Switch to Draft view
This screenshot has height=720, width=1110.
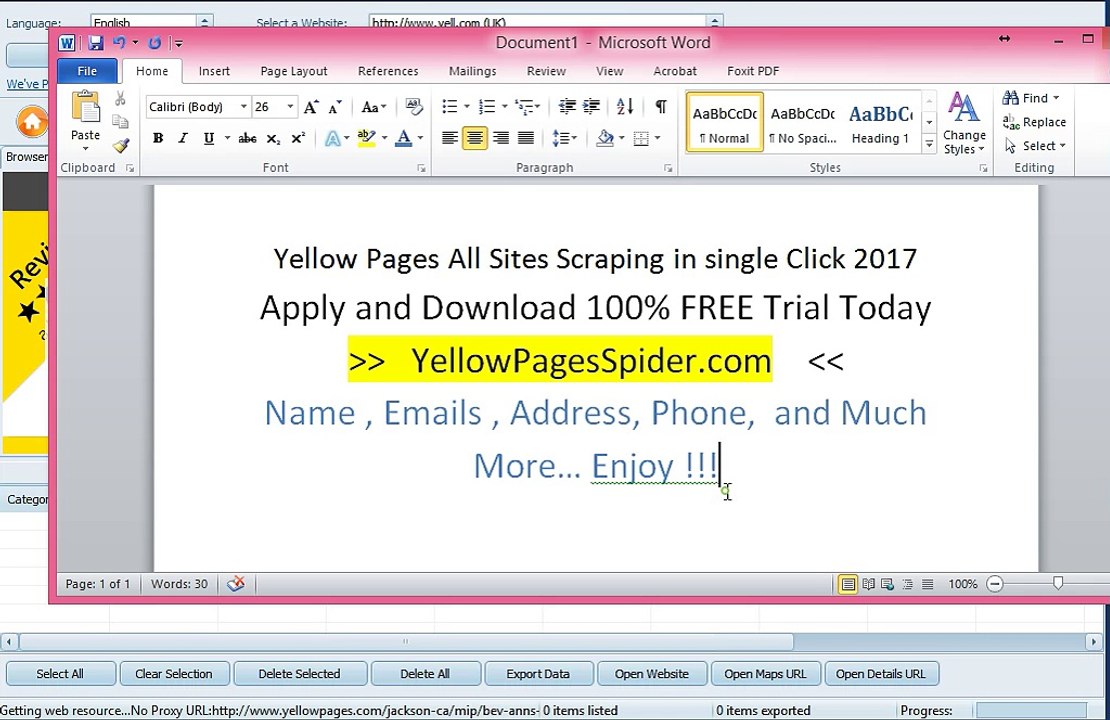927,584
